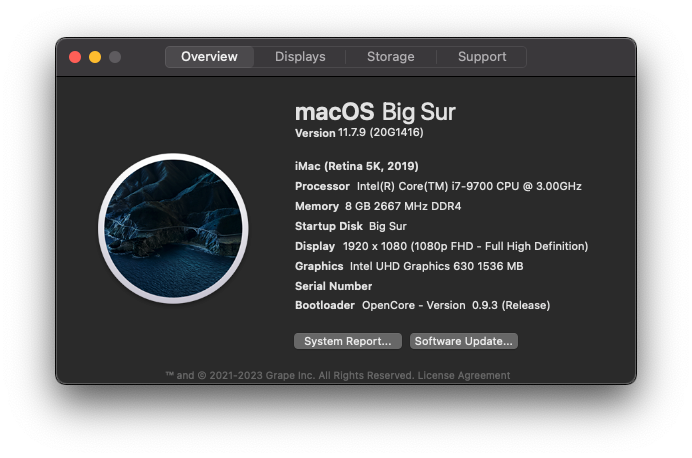This screenshot has width=692, height=458.
Task: Click the Software Update button
Action: [464, 341]
